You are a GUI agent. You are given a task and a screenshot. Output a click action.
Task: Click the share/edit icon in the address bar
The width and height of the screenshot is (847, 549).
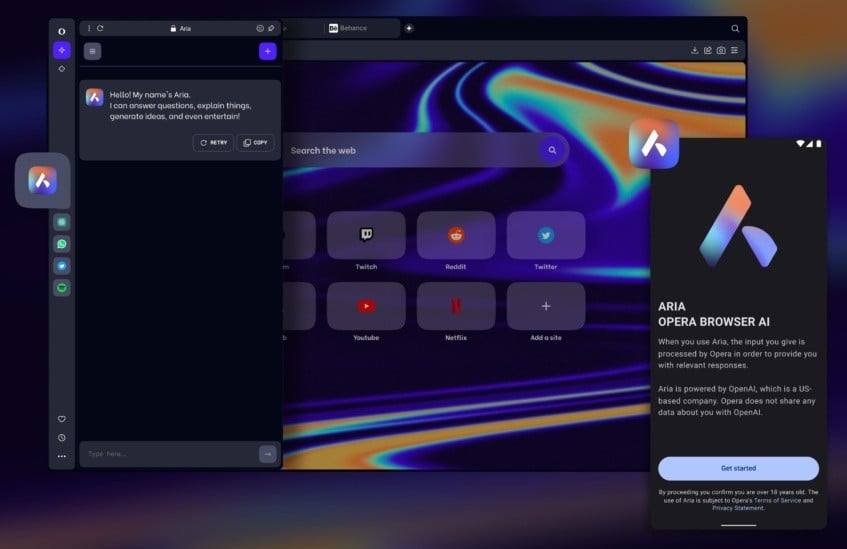[x=708, y=50]
